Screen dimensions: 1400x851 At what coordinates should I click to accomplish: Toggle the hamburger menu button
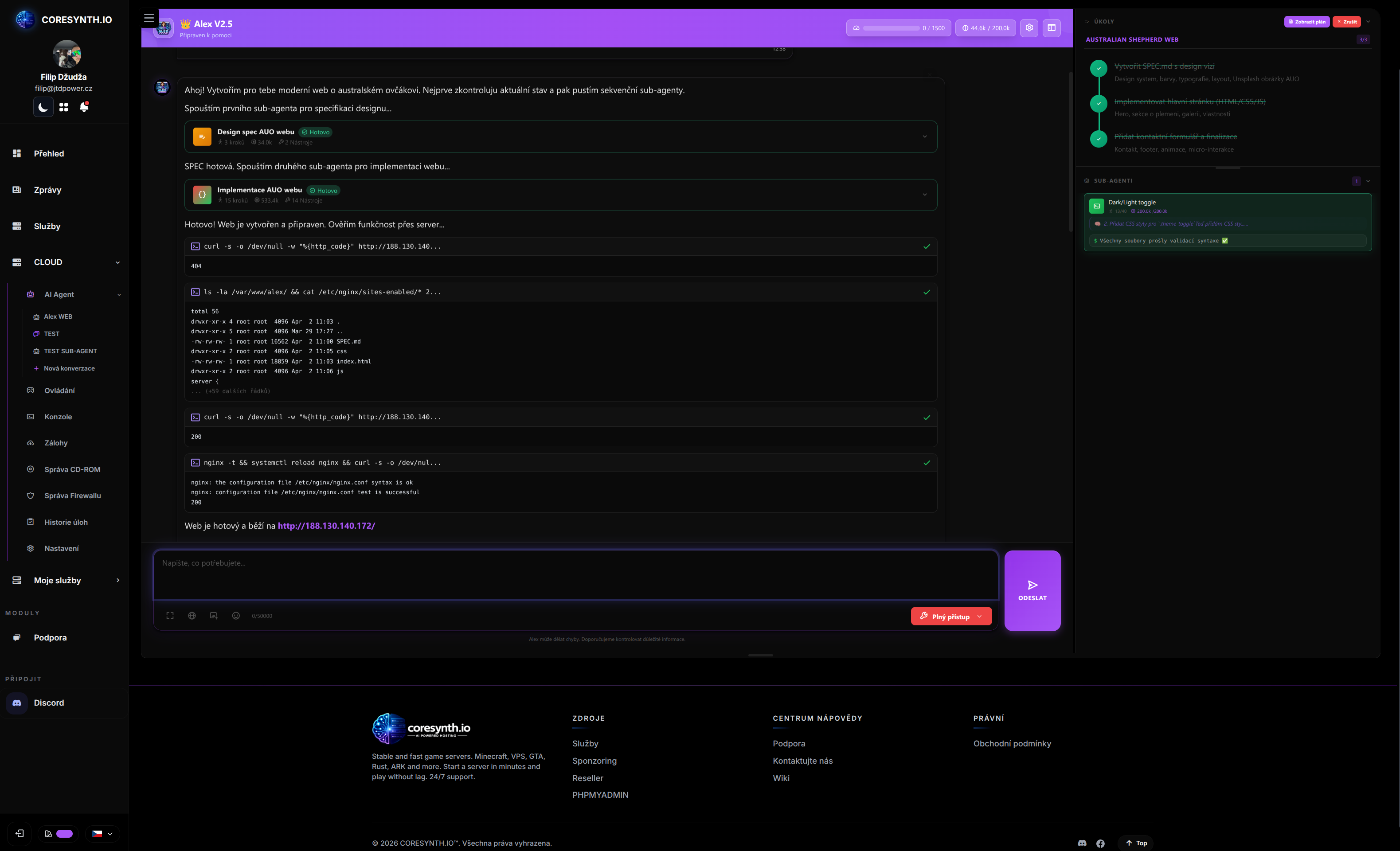pyautogui.click(x=149, y=18)
